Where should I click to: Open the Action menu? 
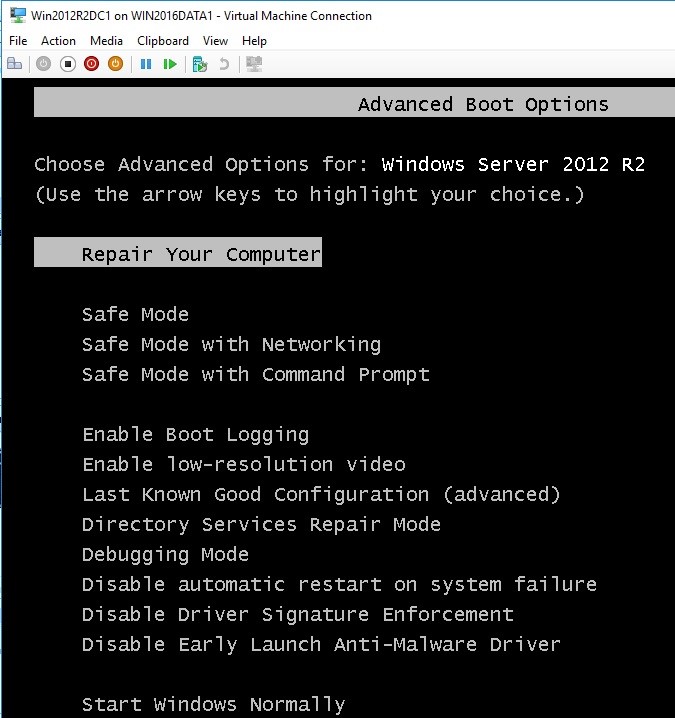(58, 41)
